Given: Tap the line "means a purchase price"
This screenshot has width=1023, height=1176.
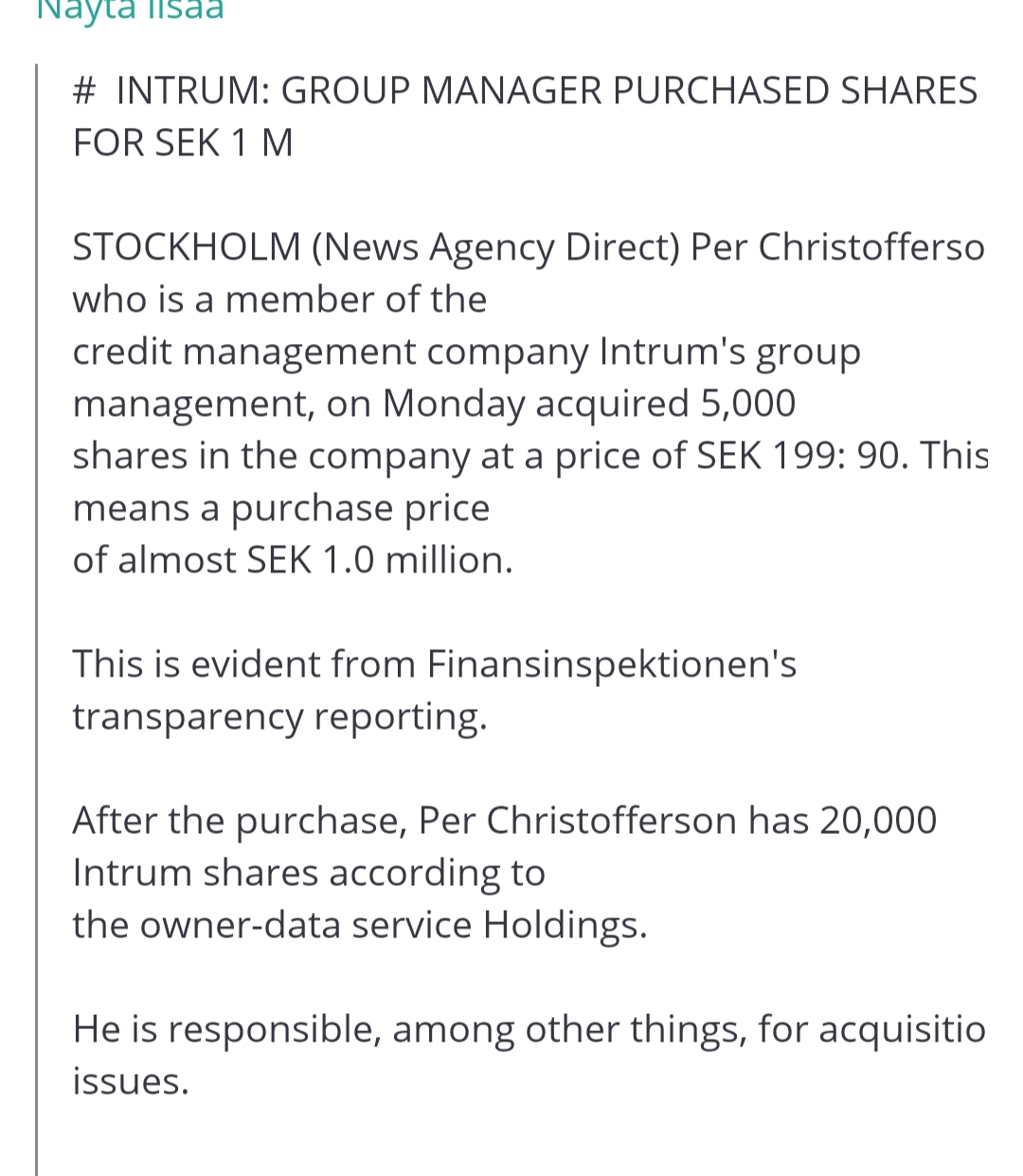Looking at the screenshot, I should click(x=281, y=508).
